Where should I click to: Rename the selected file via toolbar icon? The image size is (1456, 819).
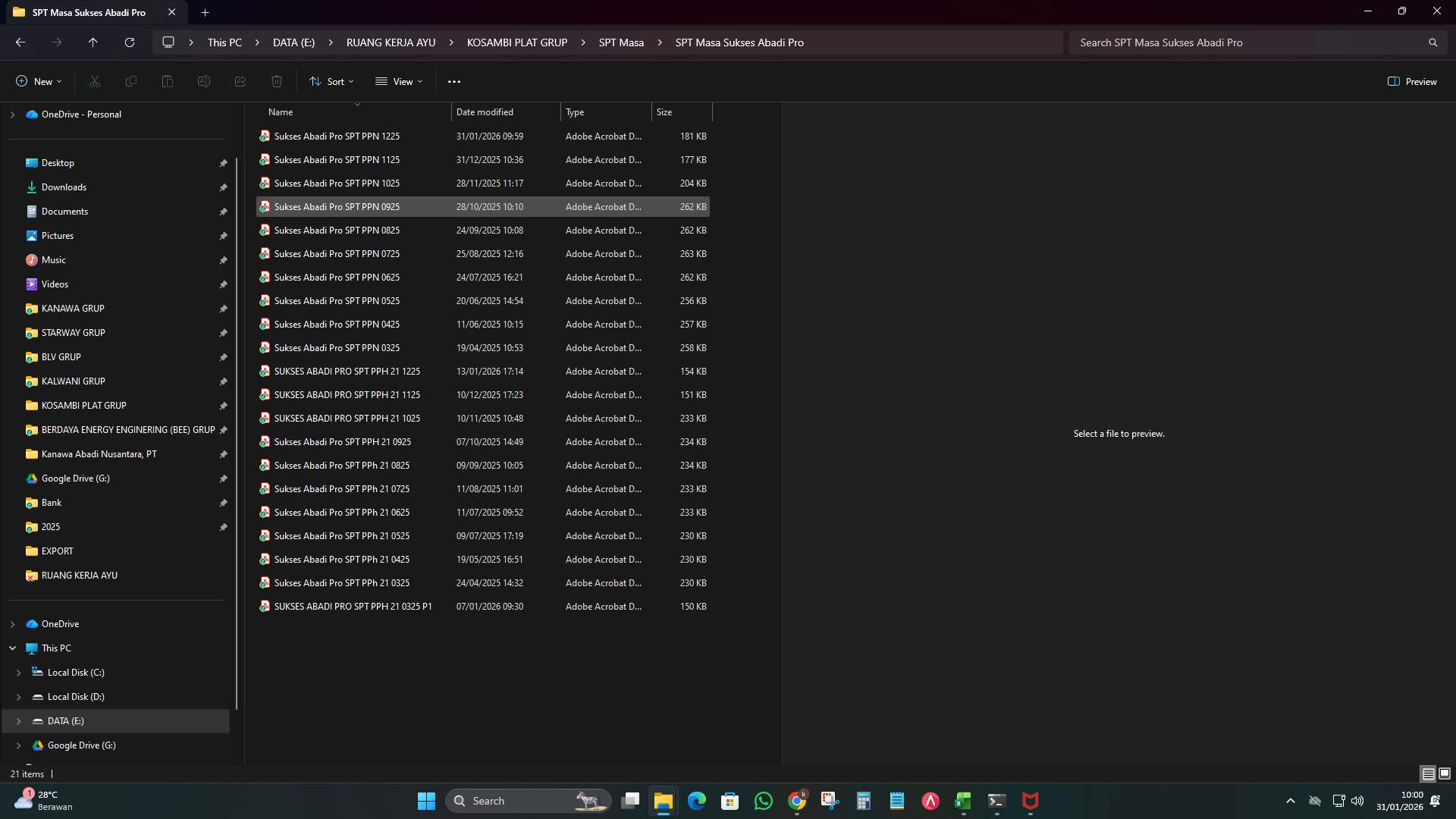[203, 81]
